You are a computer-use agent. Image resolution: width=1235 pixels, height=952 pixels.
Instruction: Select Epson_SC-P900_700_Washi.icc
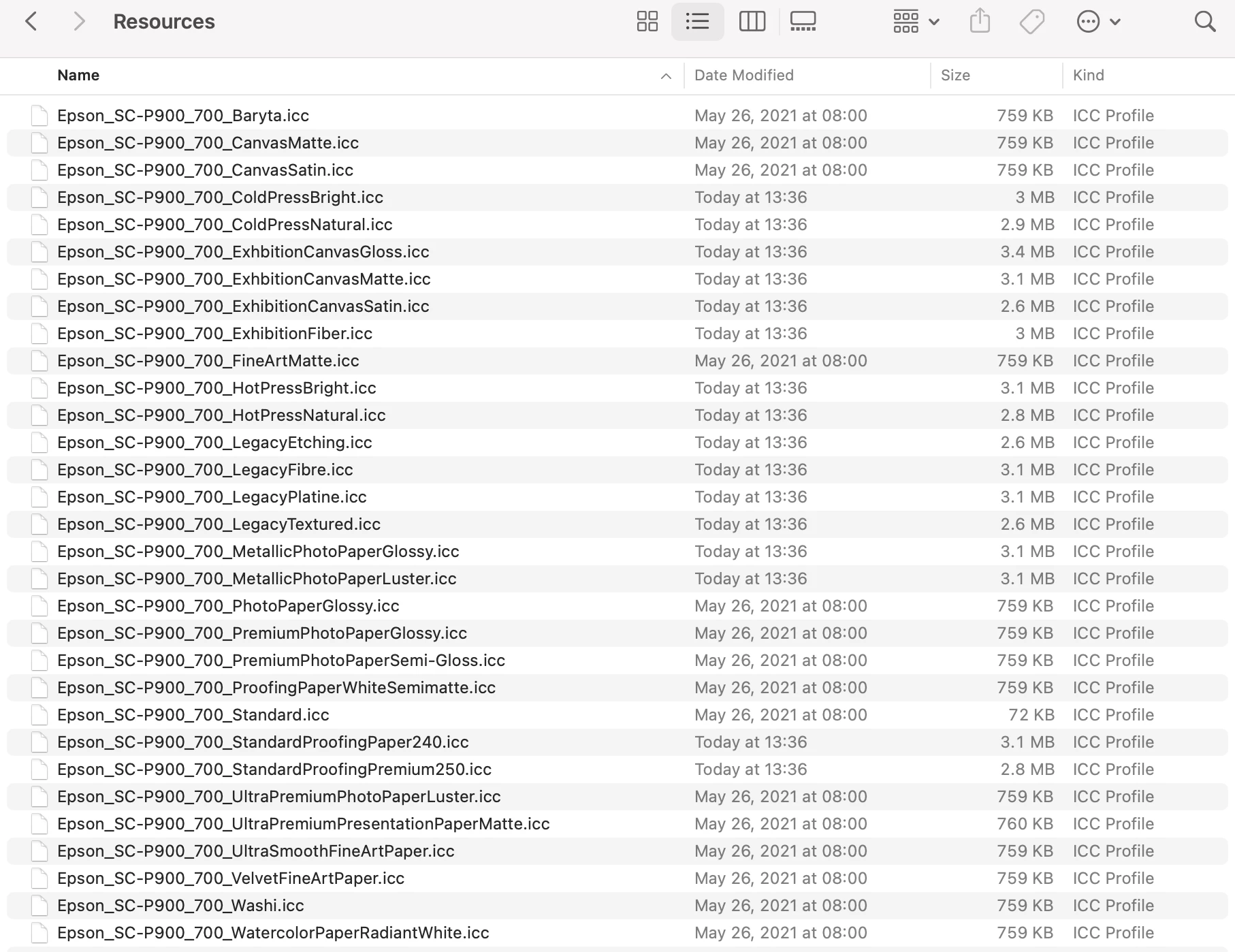[617, 906]
